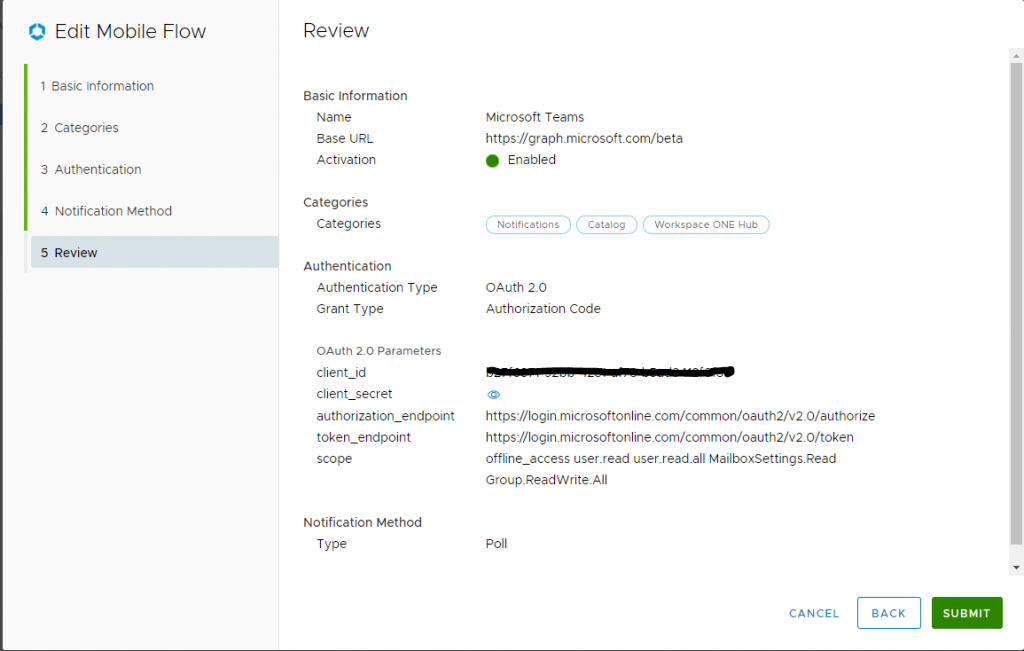This screenshot has width=1024, height=651.
Task: Click the Authentication Type label
Action: [x=377, y=287]
